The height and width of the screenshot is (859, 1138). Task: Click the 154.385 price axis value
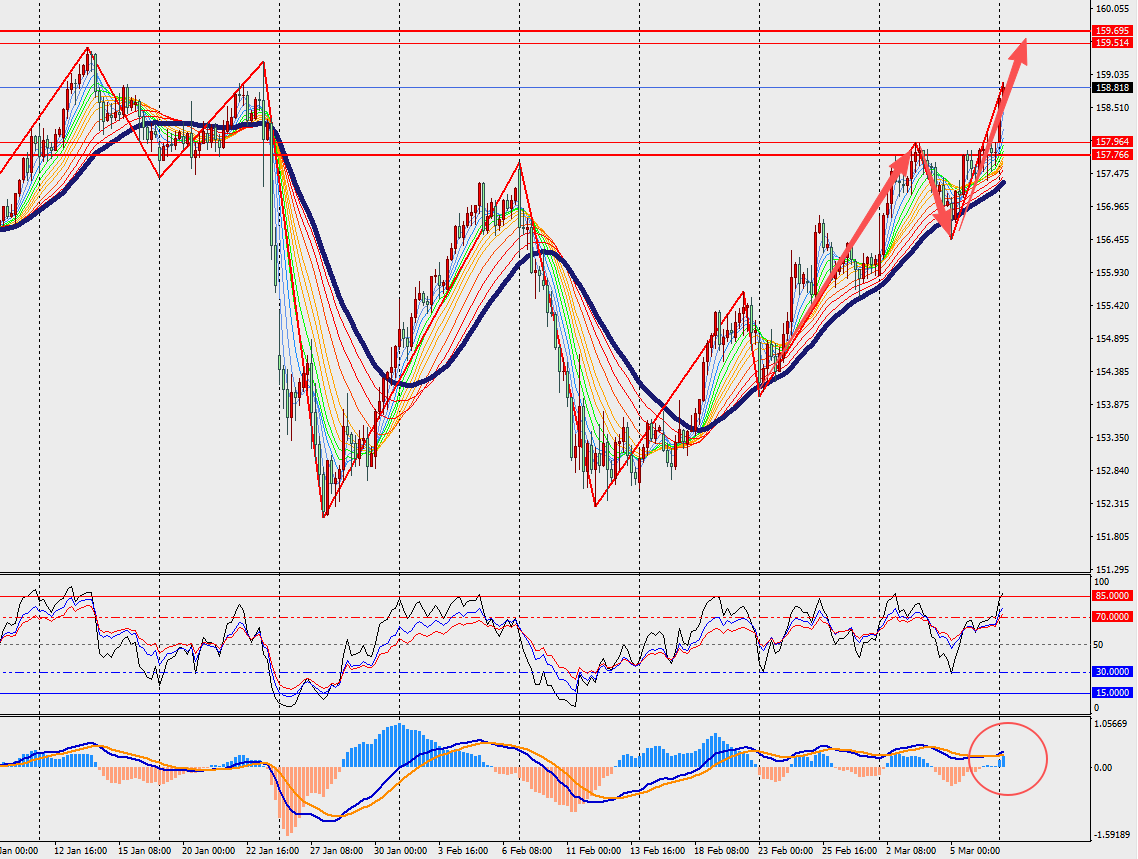tap(1113, 371)
